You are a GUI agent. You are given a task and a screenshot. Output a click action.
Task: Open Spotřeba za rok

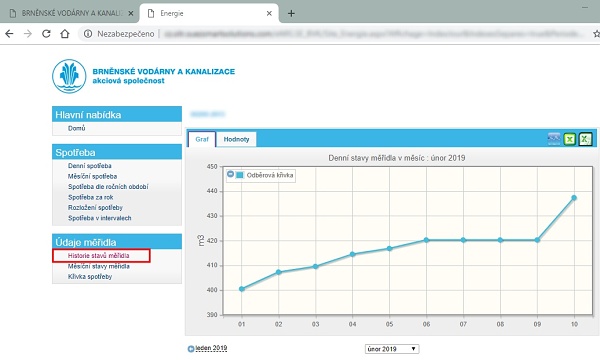[x=90, y=197]
